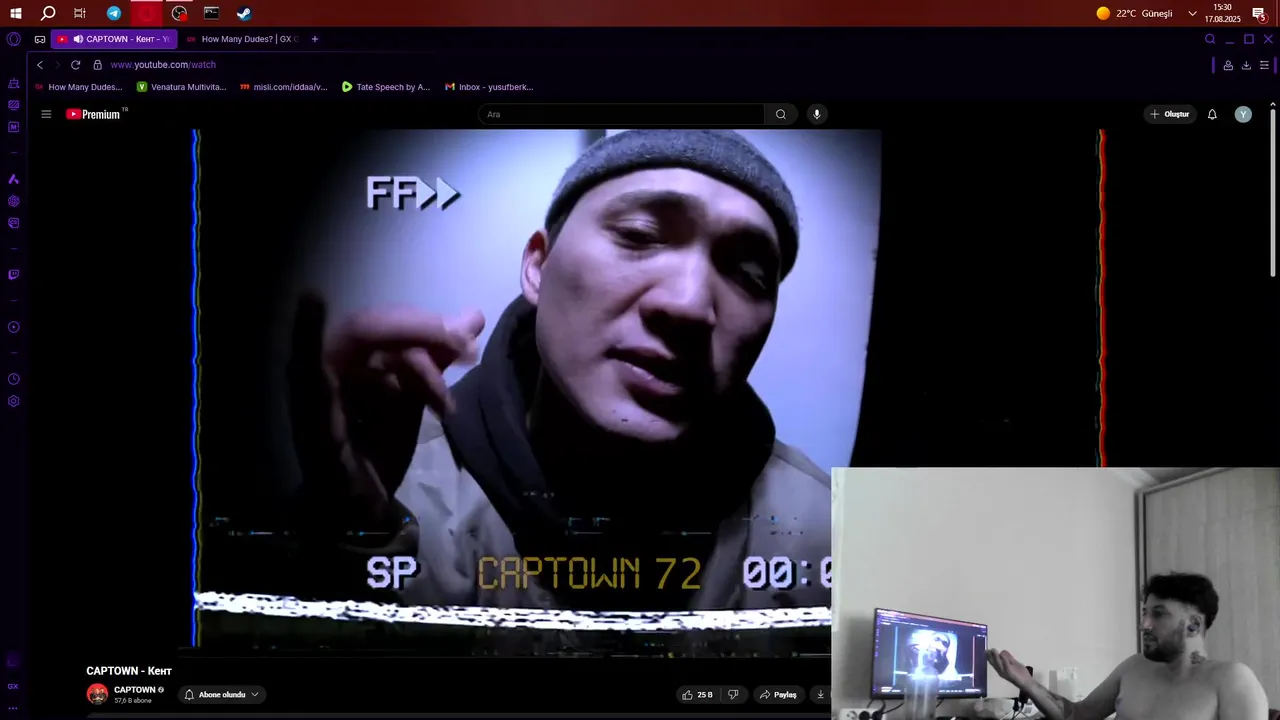Open the browser downloads icon

[x=1246, y=65]
